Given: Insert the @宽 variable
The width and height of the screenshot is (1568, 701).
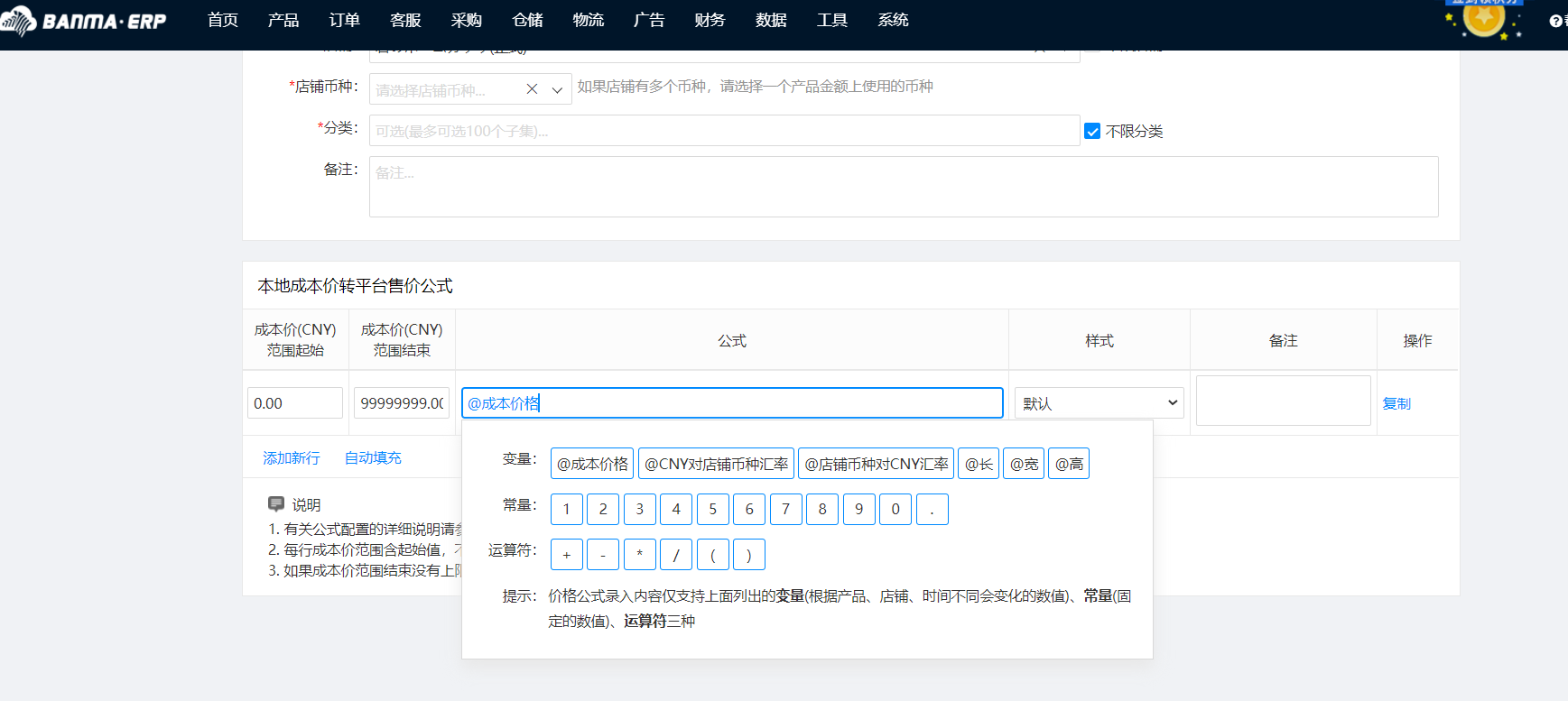Looking at the screenshot, I should click(1024, 464).
